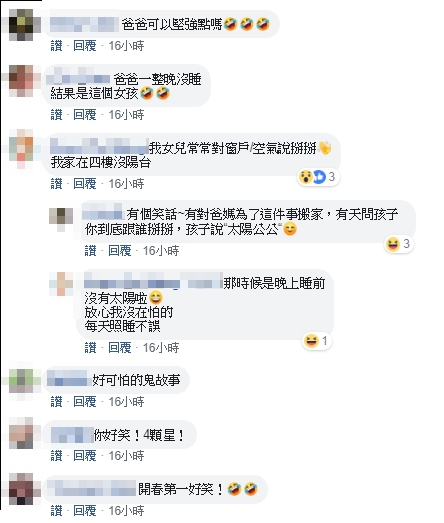Open the avatar of the 爸爸可以堅強點嗎 commenter

(x=21, y=25)
